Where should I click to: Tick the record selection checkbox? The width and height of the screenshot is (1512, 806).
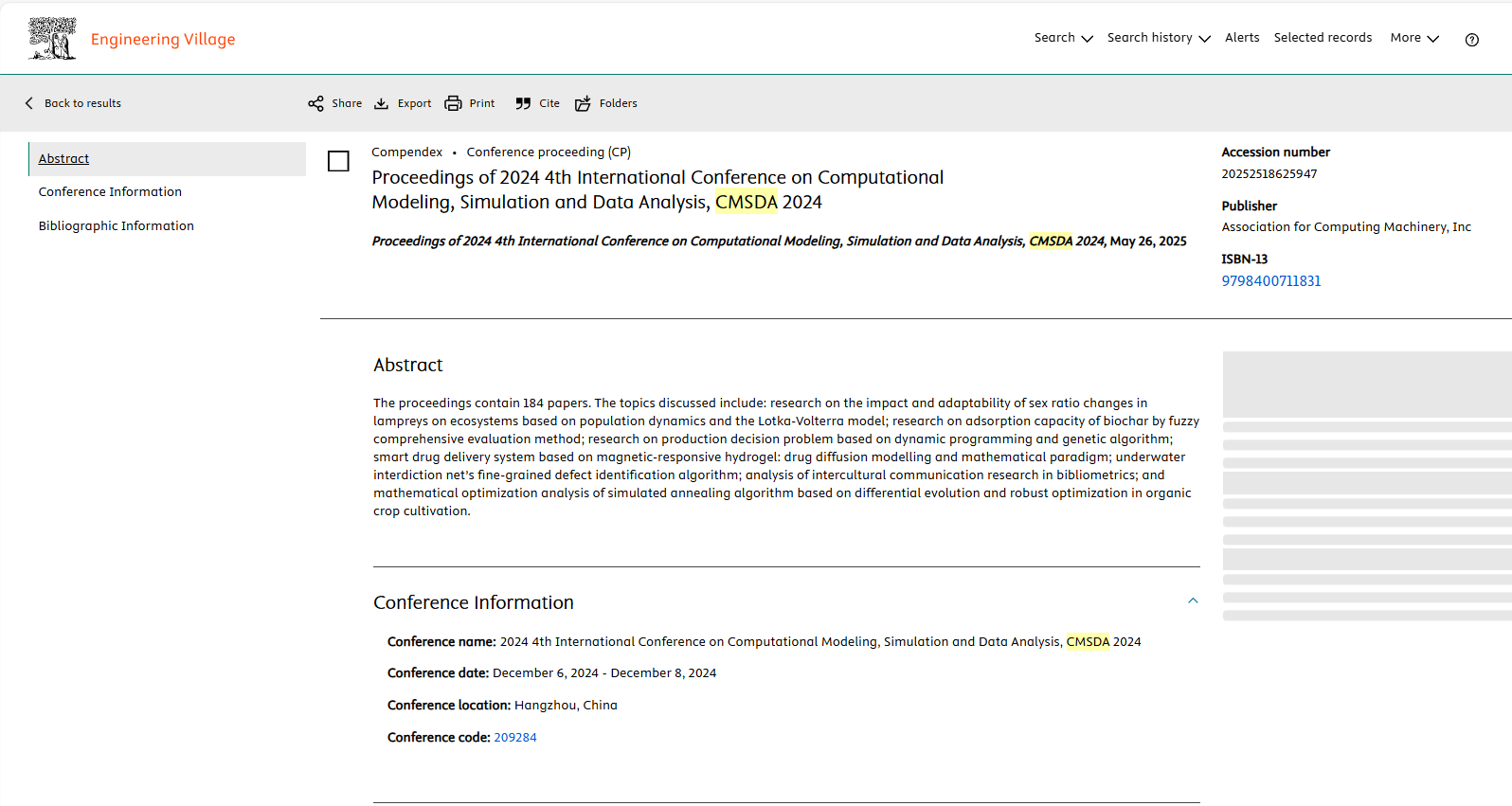[x=338, y=161]
